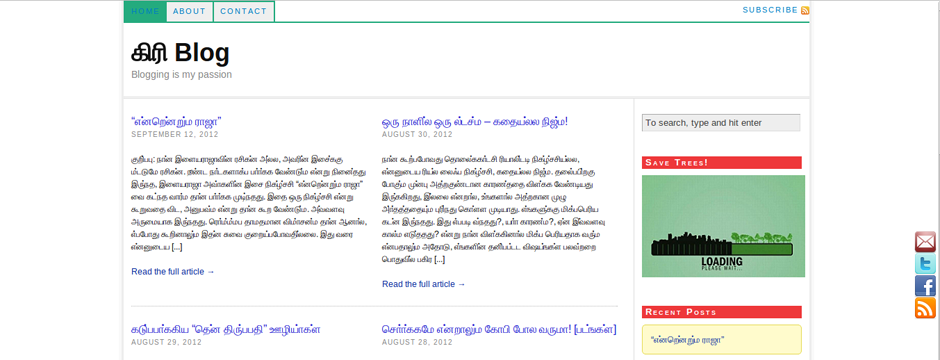This screenshot has height=360, width=940.
Task: Open first link in the Recent Posts box
Action: [688, 339]
